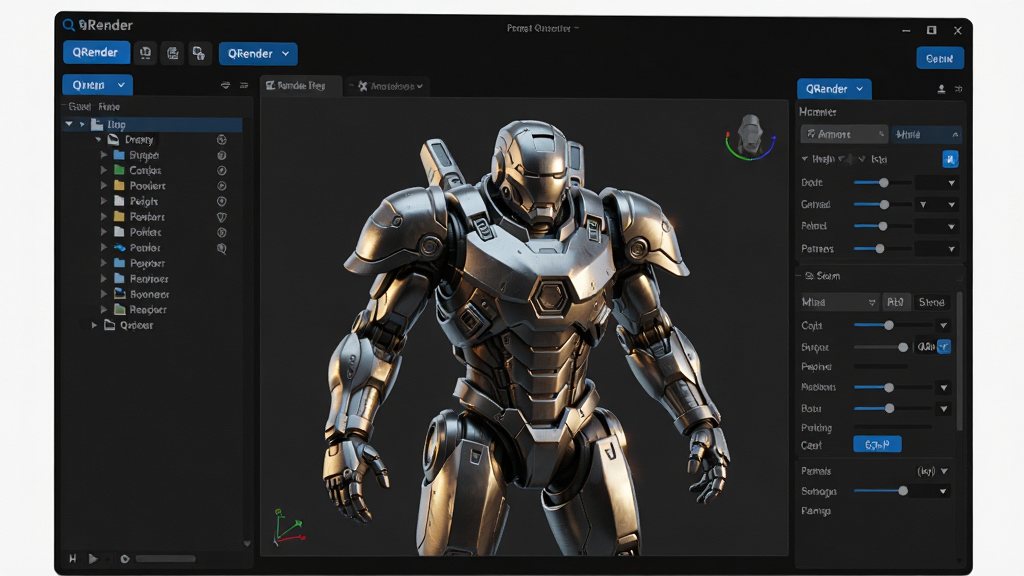Select the second tab under the left panel dropdown
Image resolution: width=1024 pixels, height=576 pixels.
pos(109,106)
